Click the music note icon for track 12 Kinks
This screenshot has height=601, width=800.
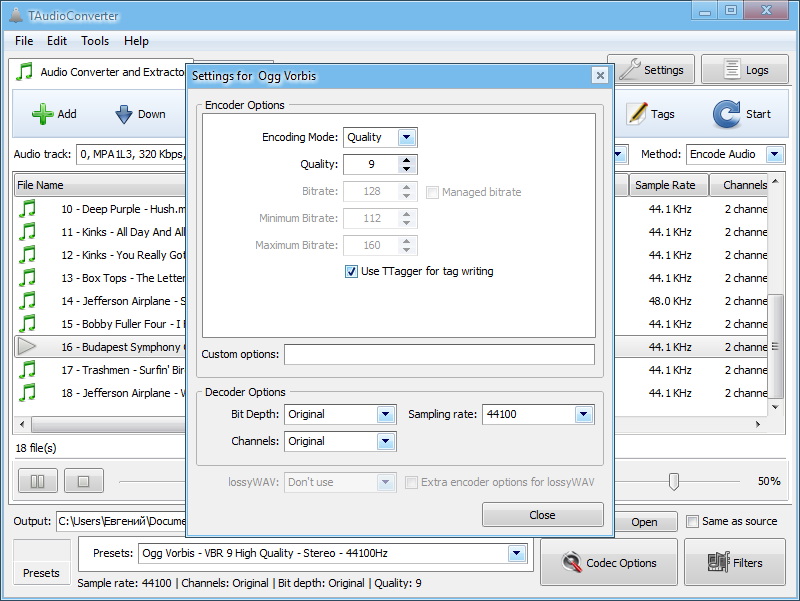[x=28, y=255]
